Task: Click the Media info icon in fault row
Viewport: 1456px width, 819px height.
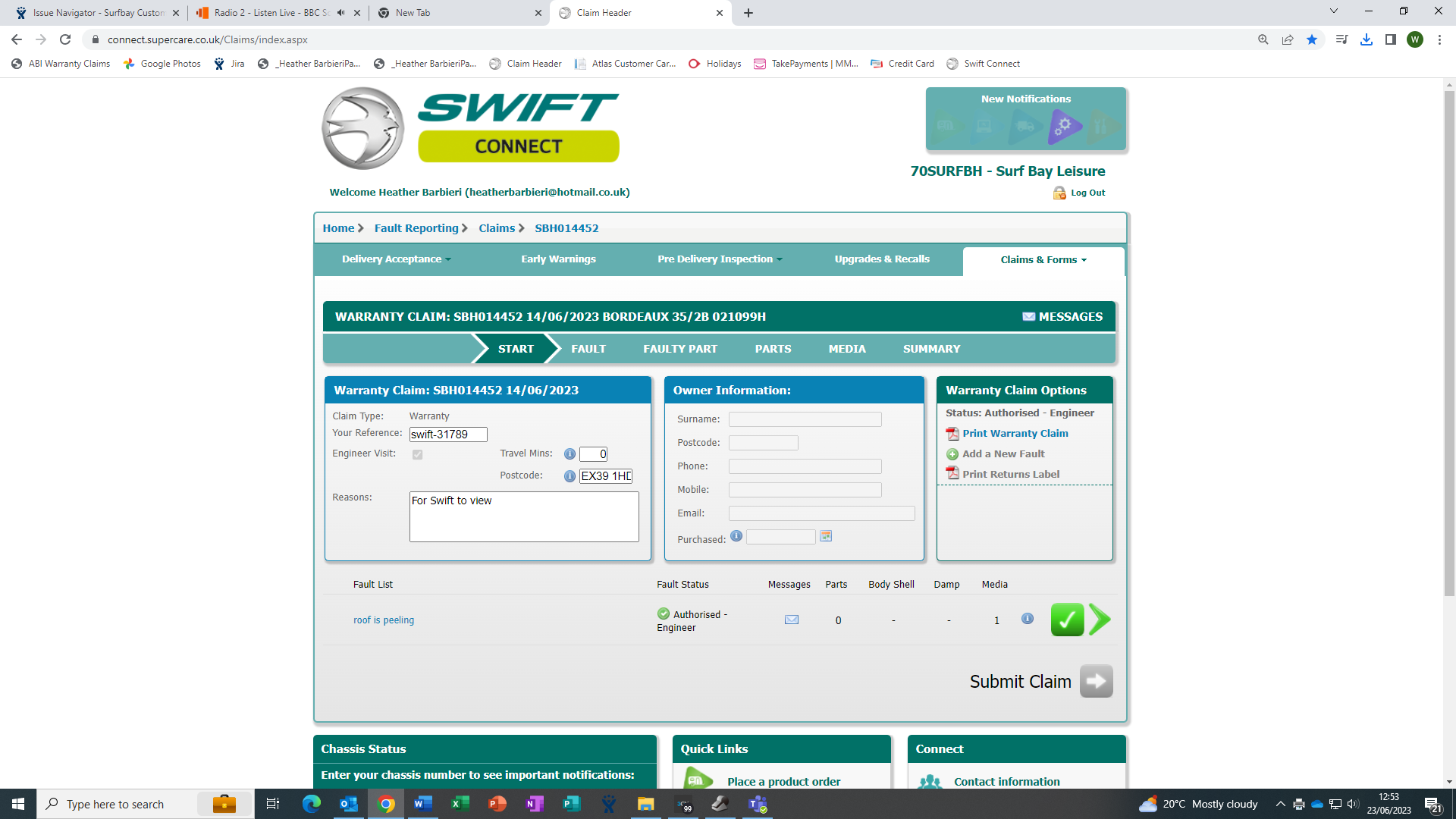Action: point(1027,619)
